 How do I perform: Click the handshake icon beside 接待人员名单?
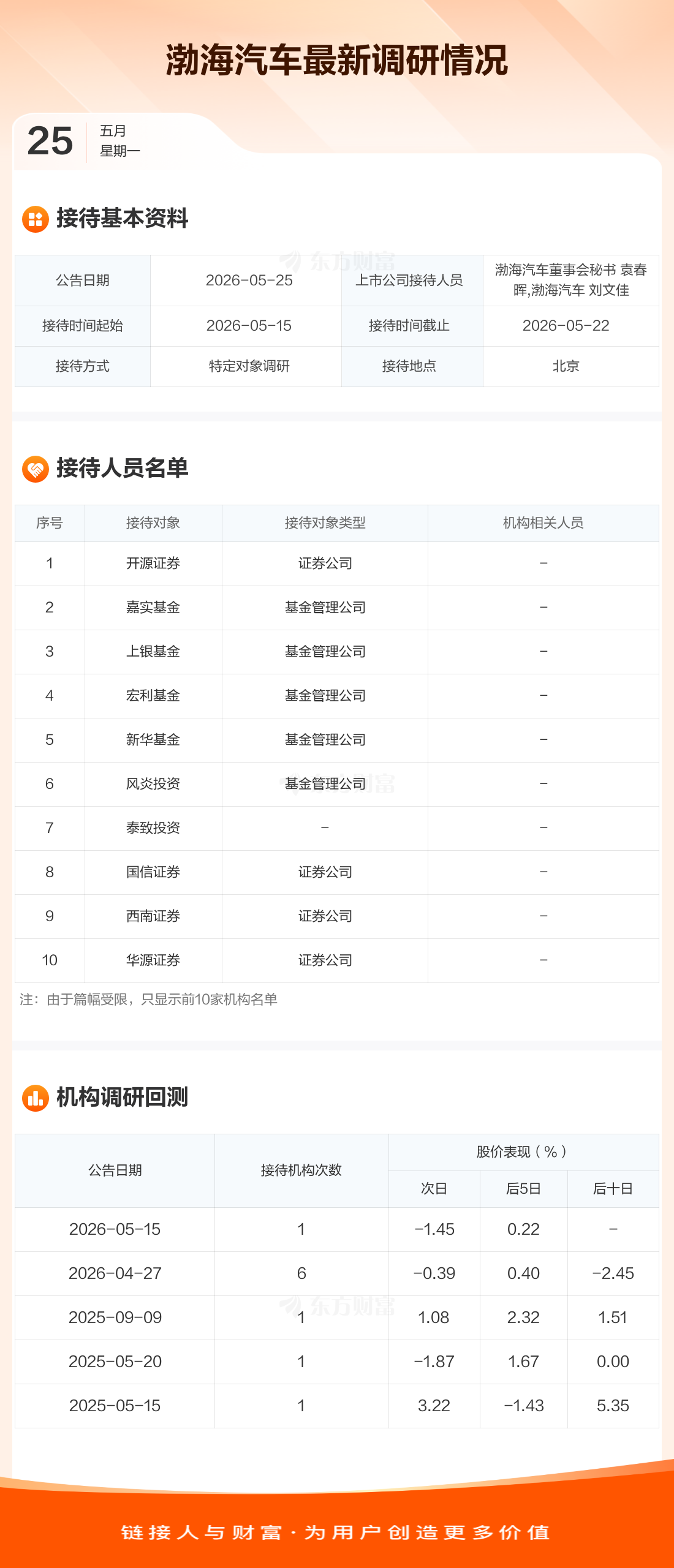[x=36, y=469]
